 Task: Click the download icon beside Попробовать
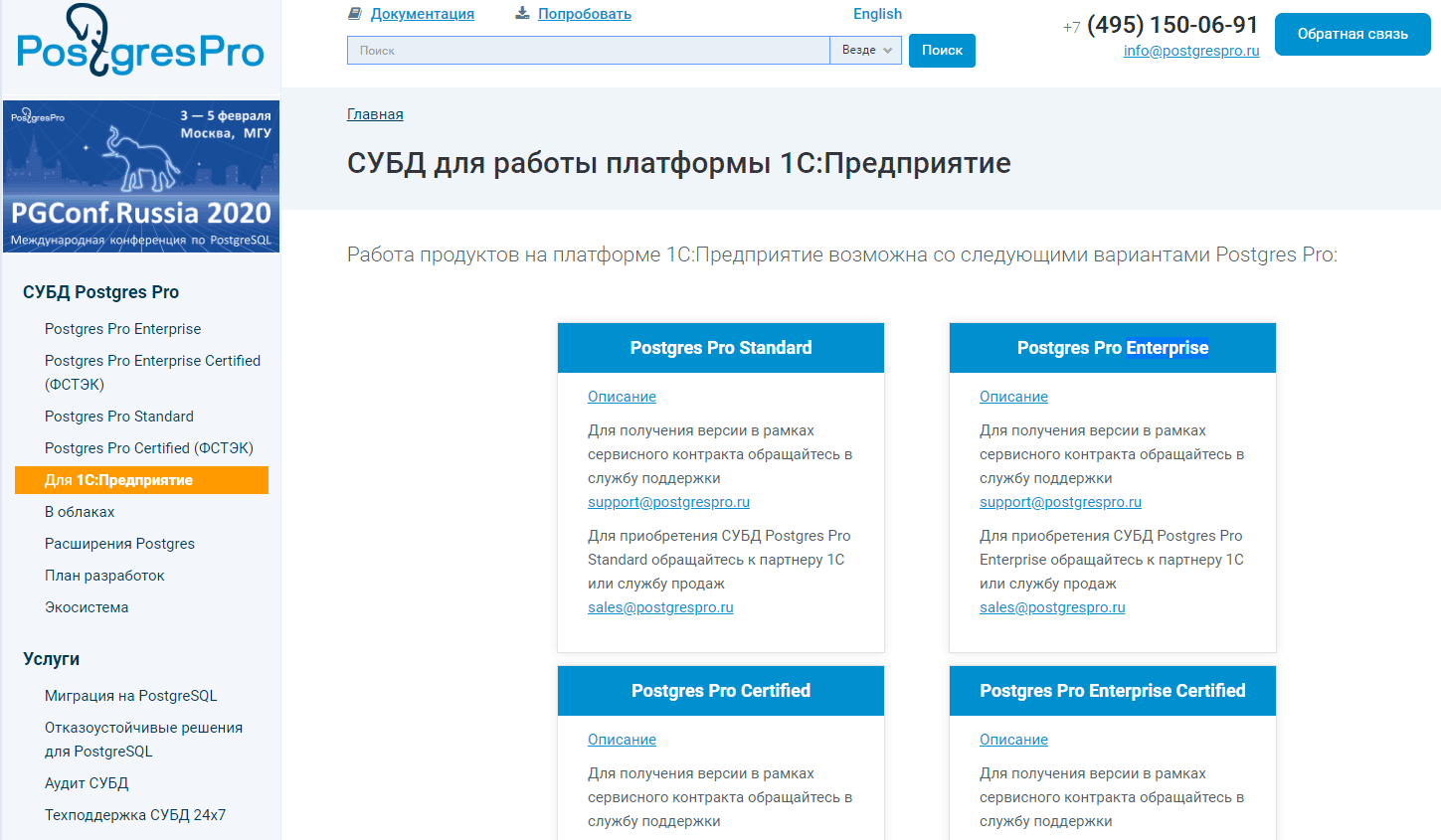click(522, 14)
